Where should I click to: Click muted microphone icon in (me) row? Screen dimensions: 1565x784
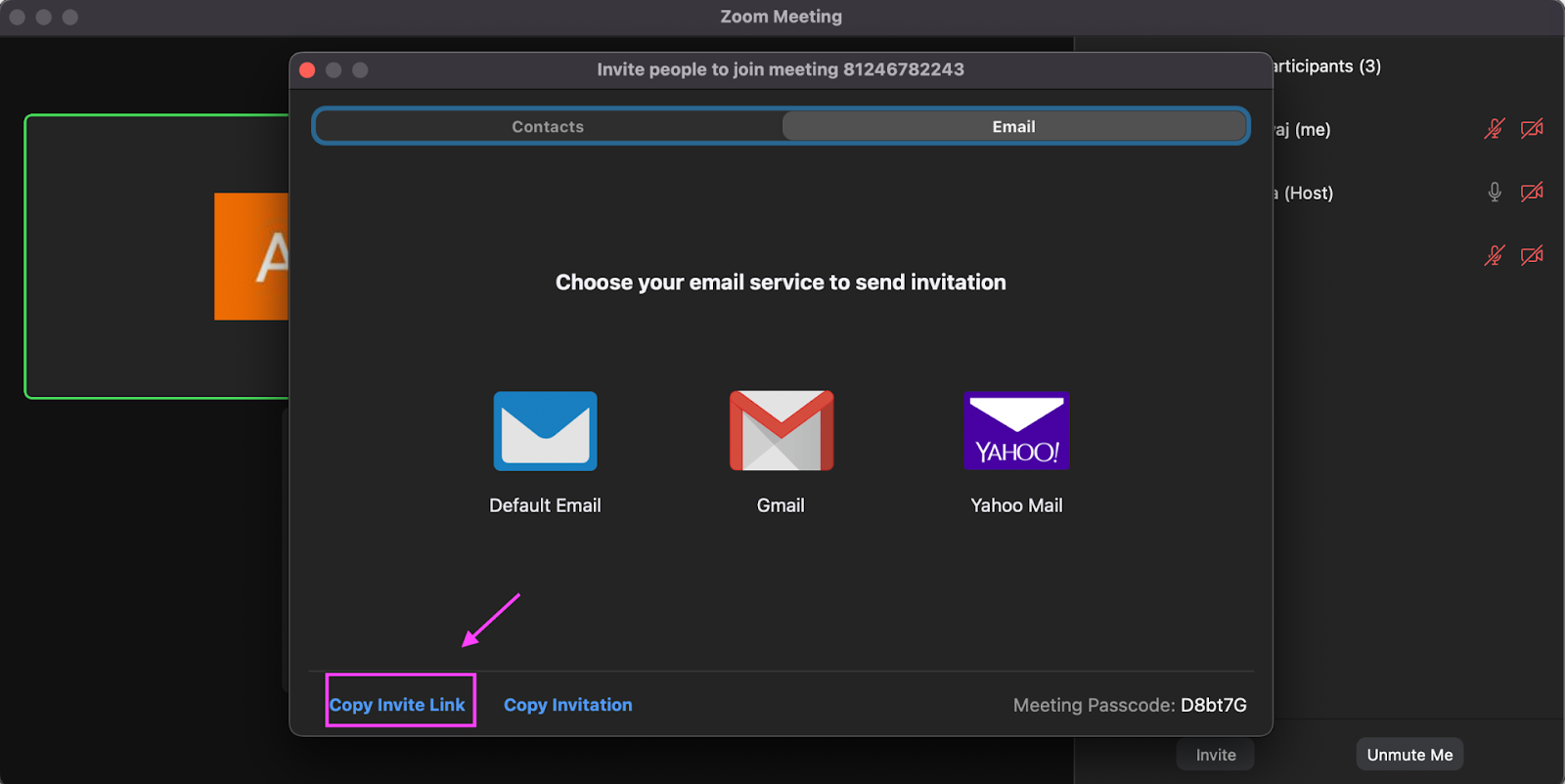pyautogui.click(x=1495, y=129)
